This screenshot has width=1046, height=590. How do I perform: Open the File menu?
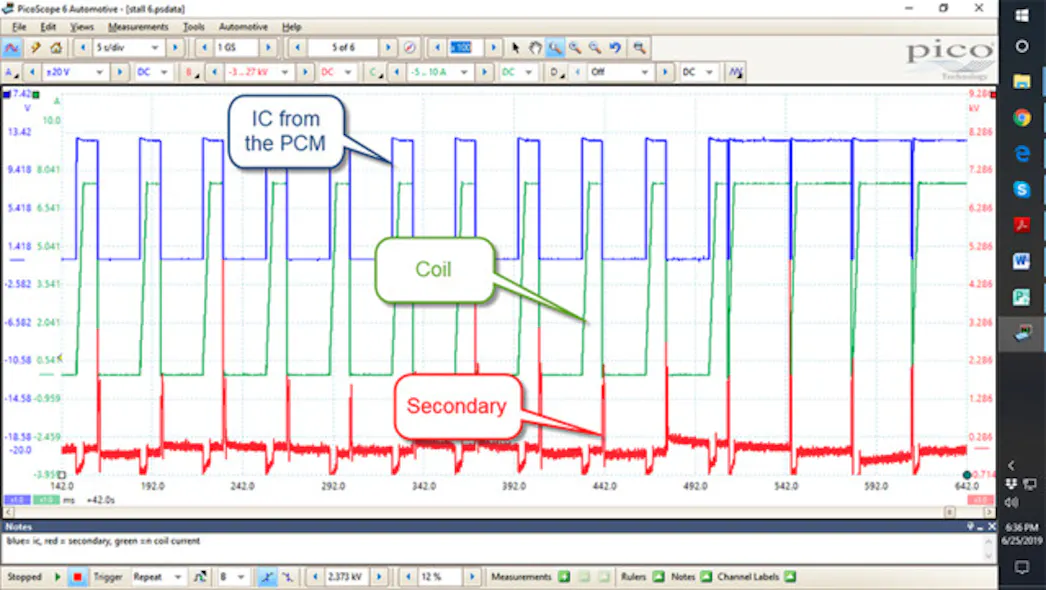click(19, 27)
